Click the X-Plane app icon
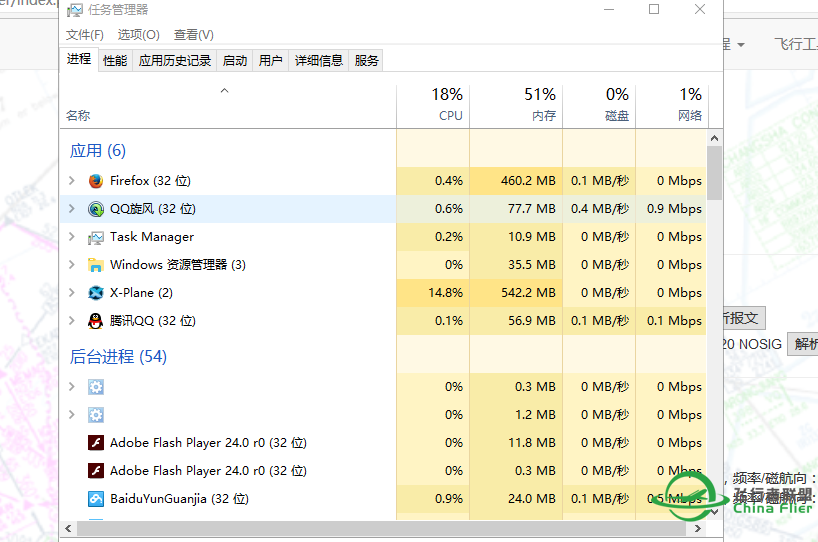The image size is (818, 542). coord(96,293)
